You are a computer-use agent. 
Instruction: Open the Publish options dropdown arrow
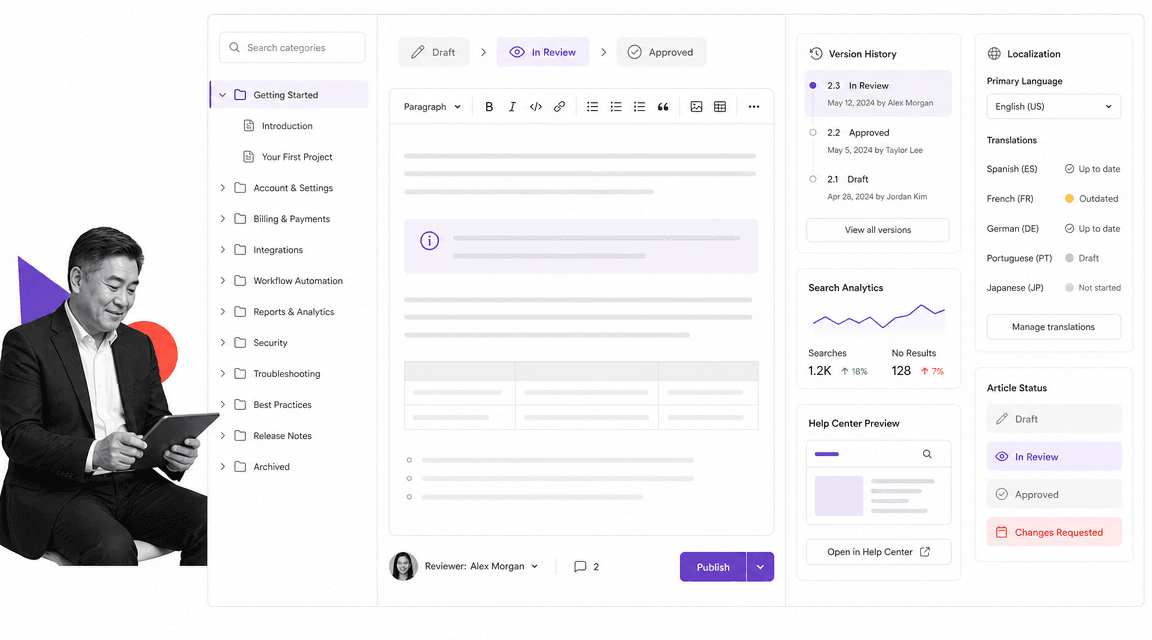click(x=760, y=567)
